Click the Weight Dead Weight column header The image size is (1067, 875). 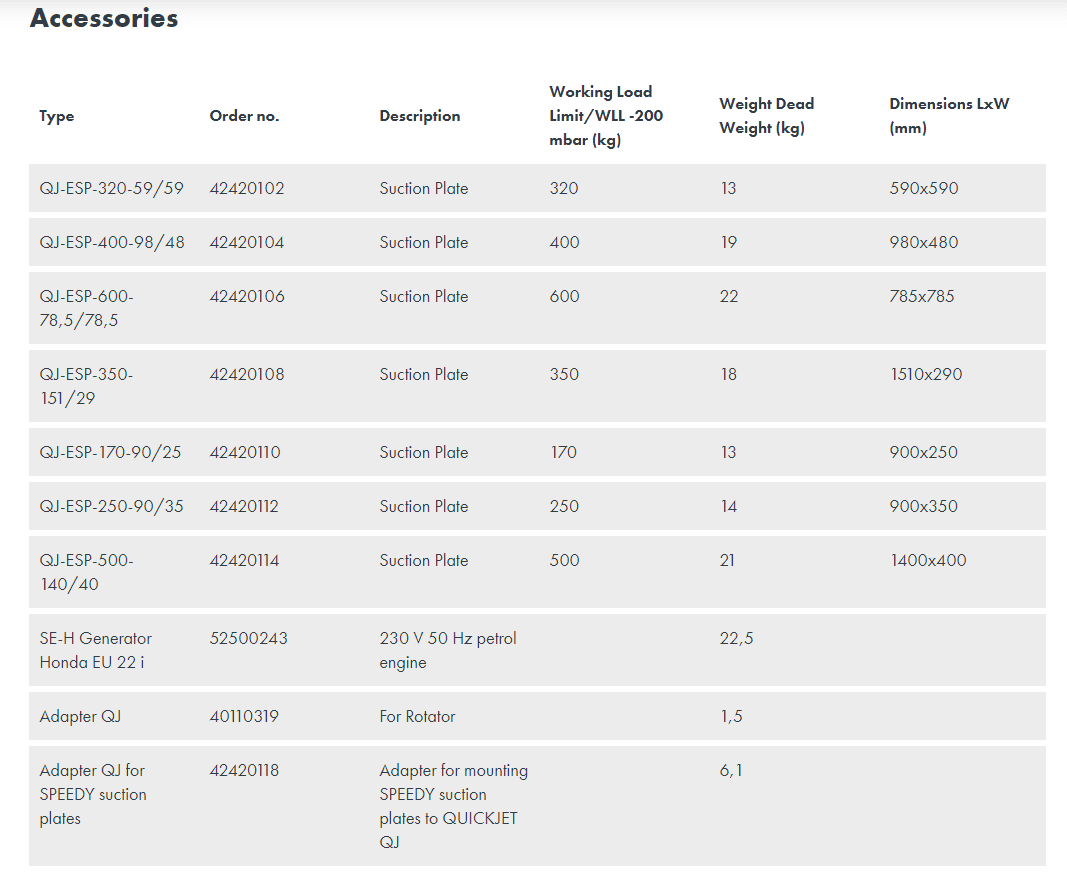[x=766, y=116]
